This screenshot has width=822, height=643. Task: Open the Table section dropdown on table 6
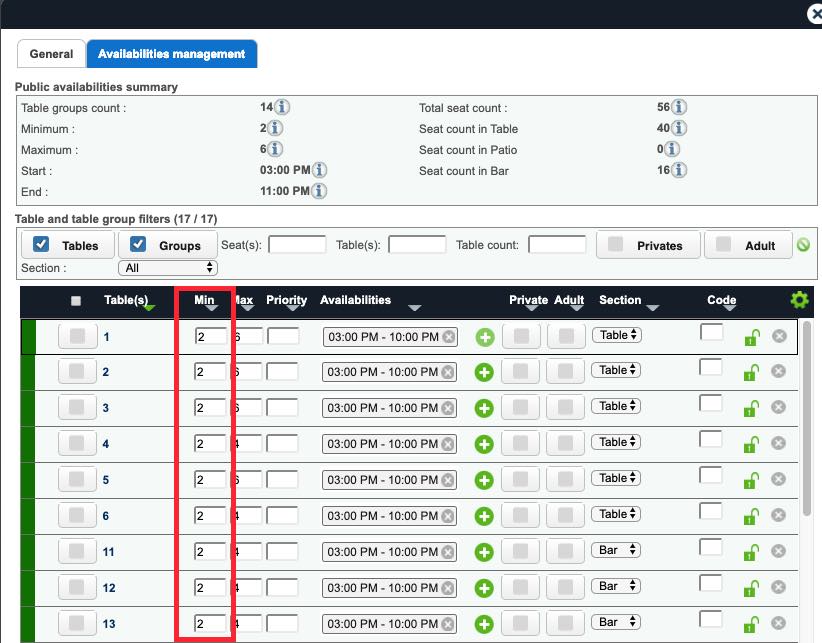(x=617, y=514)
